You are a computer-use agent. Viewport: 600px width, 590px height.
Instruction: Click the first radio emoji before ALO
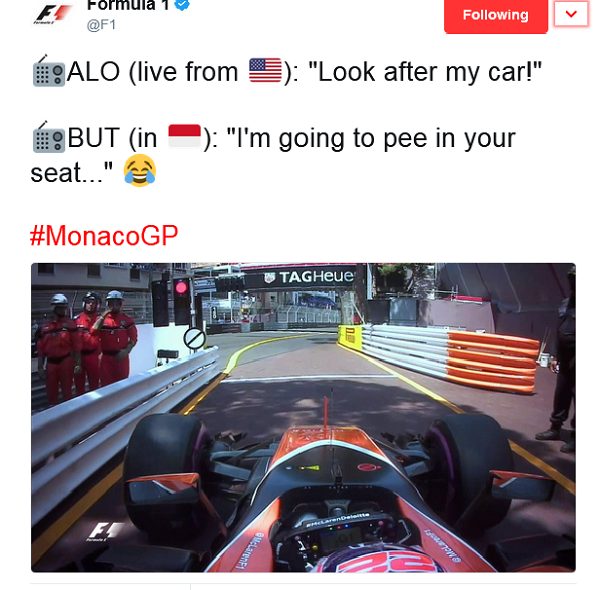coord(48,71)
